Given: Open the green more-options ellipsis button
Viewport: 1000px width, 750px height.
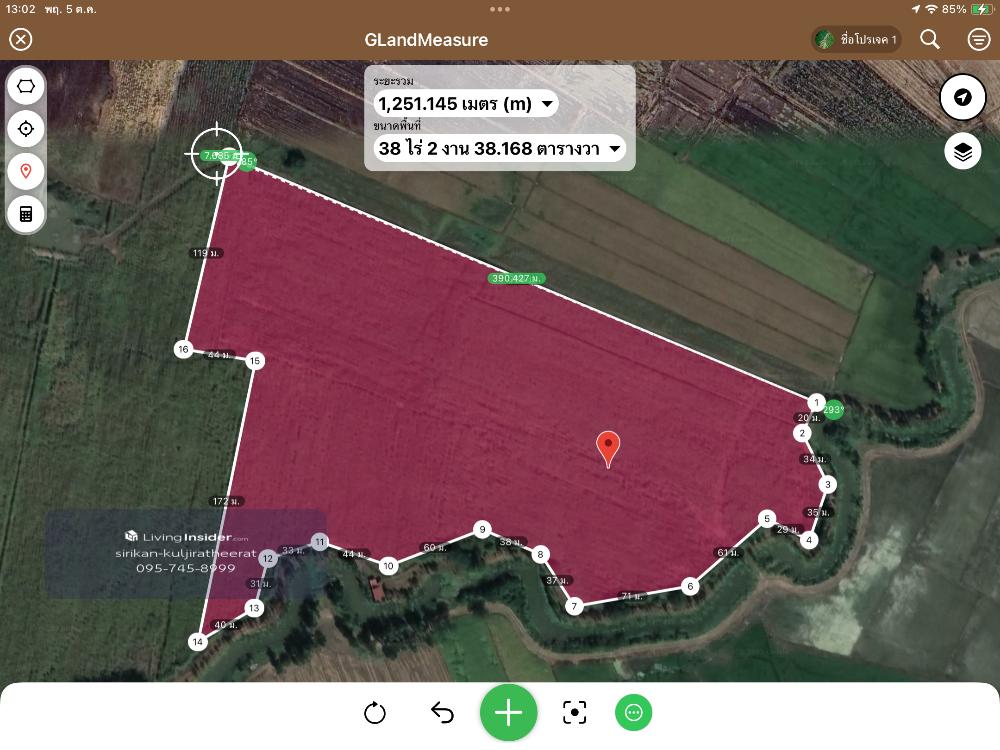Looking at the screenshot, I should coord(633,712).
